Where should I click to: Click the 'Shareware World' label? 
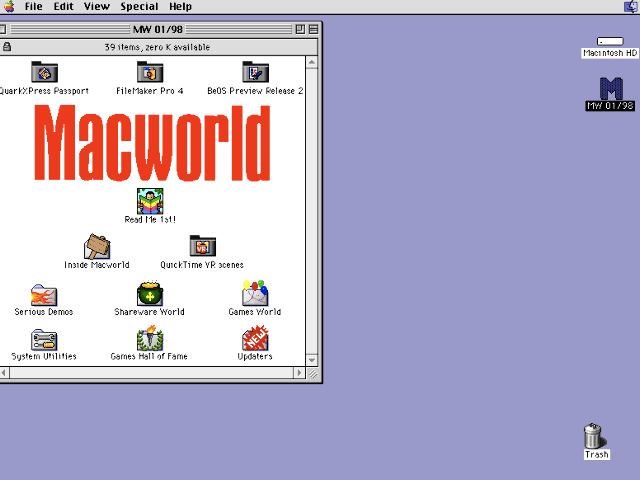coord(149,312)
